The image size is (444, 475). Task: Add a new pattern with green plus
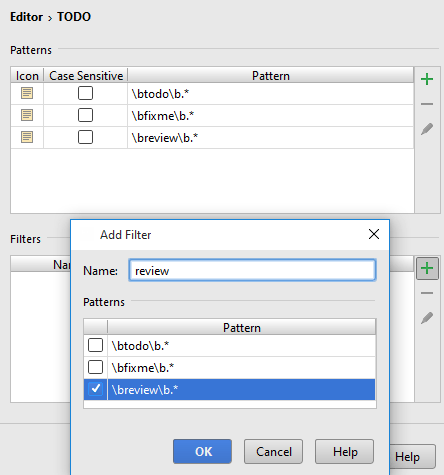point(427,79)
